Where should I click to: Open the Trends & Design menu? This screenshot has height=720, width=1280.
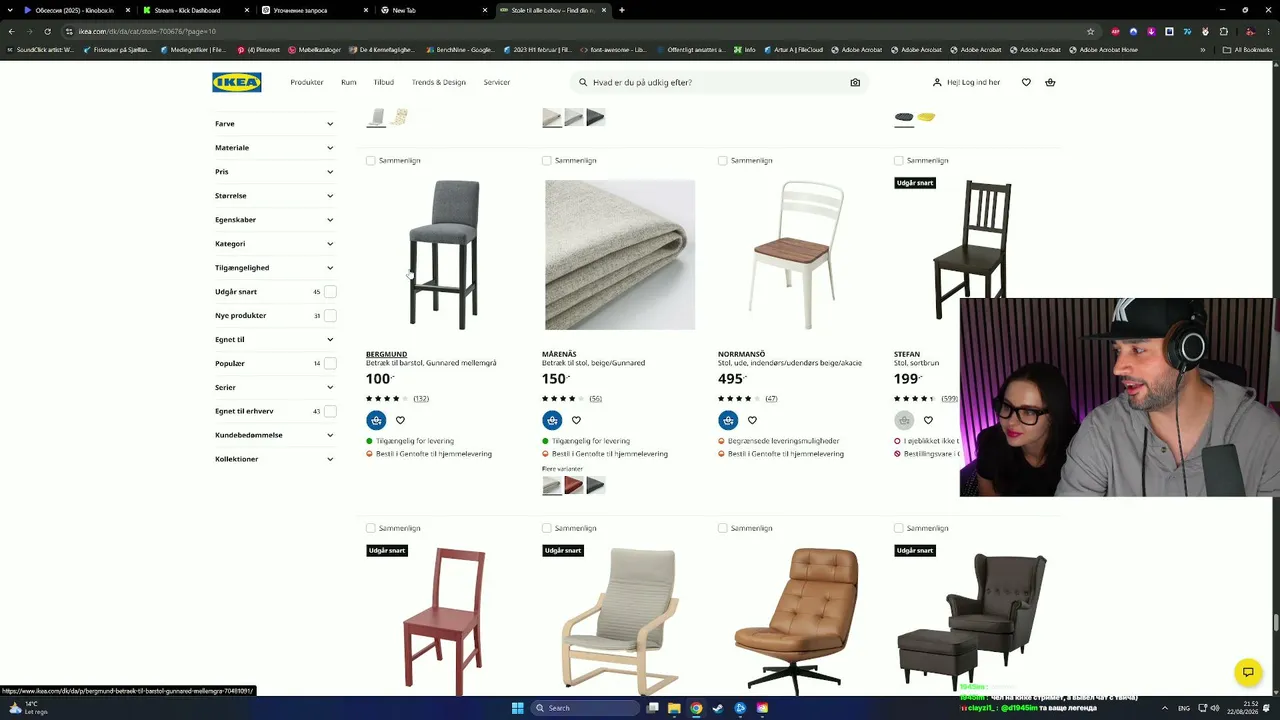coord(439,82)
